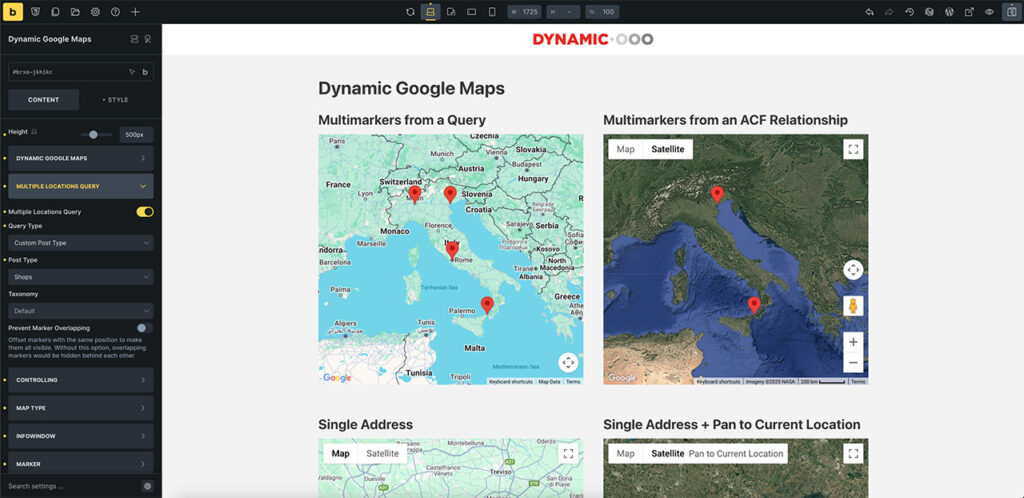
Task: Click Keyboard shortcuts on Query map
Action: pyautogui.click(x=511, y=381)
